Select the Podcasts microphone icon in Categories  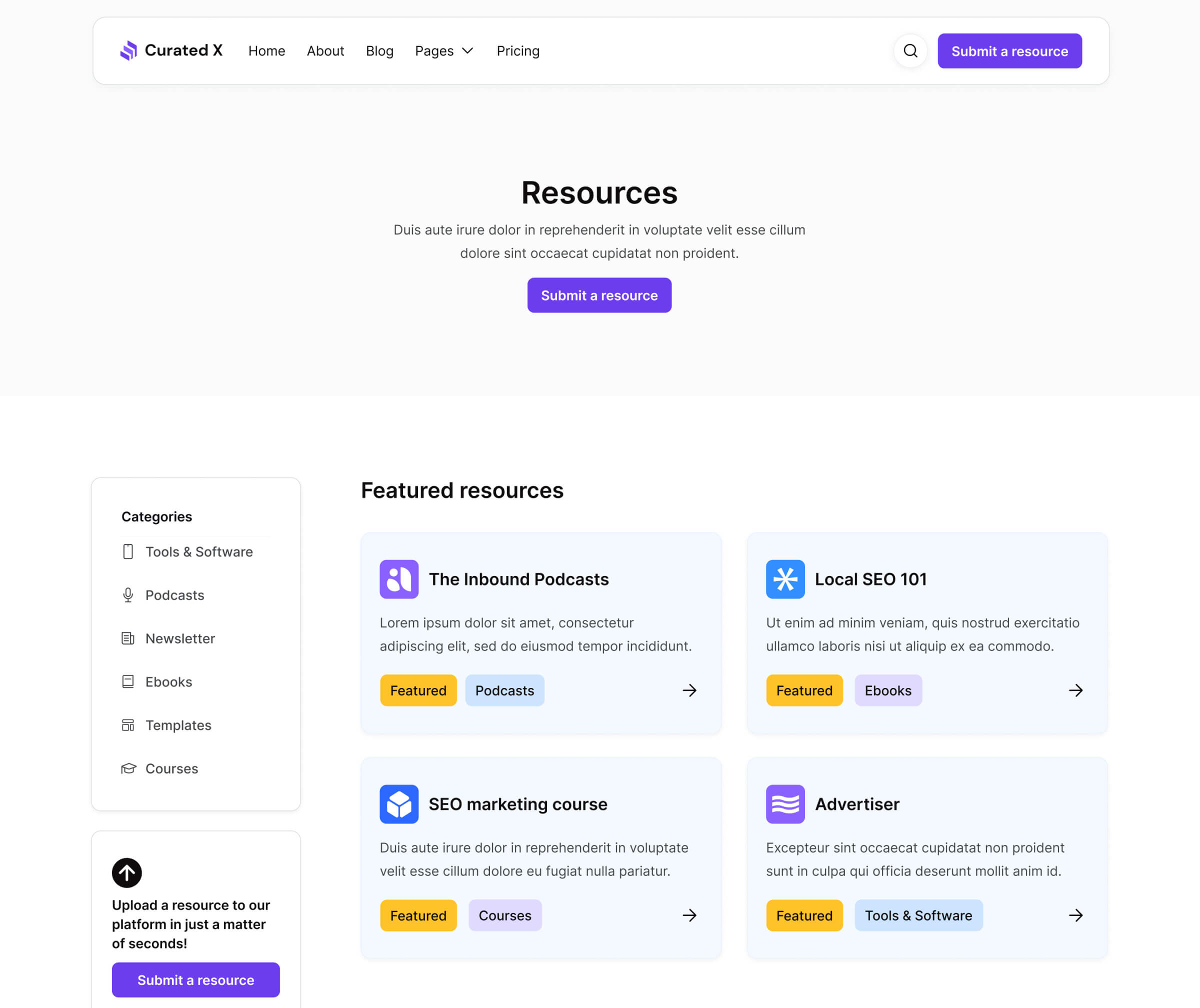128,595
